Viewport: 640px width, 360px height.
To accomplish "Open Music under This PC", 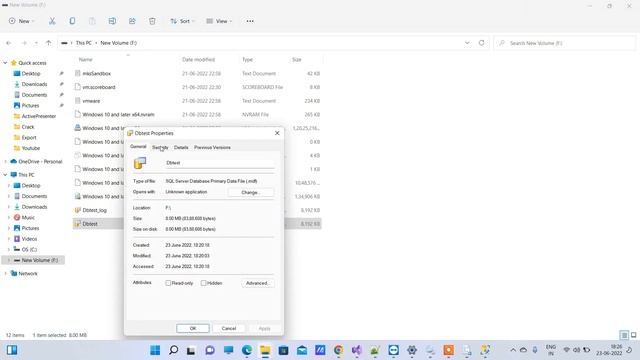I will coord(28,218).
